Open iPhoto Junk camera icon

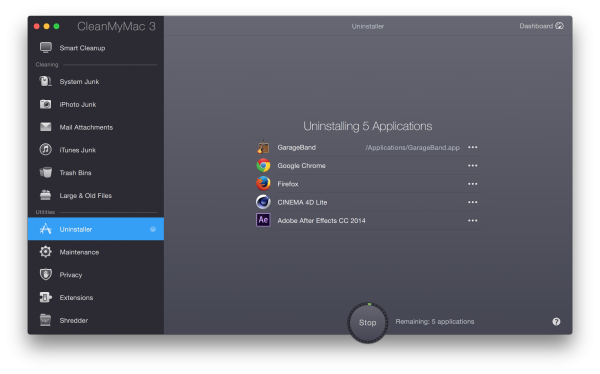46,104
